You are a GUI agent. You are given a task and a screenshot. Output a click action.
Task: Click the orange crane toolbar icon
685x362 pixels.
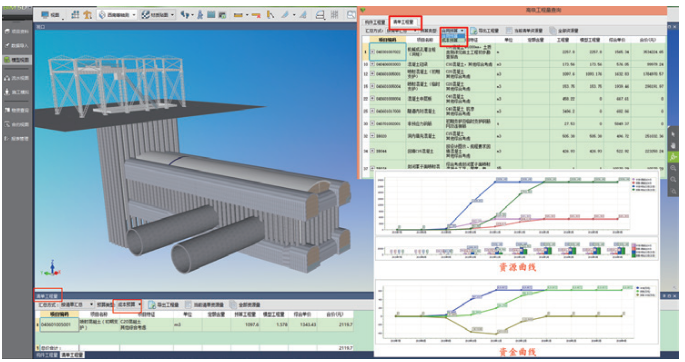point(88,15)
